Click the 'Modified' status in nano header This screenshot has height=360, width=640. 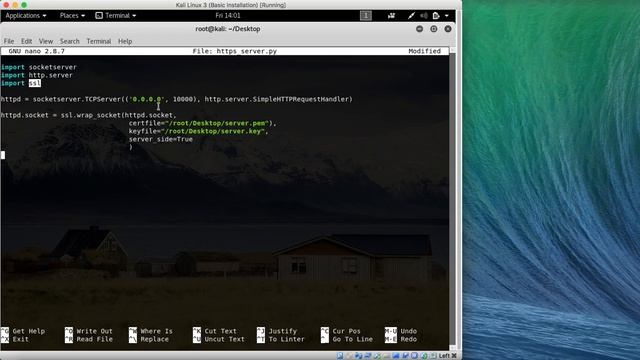click(x=424, y=51)
